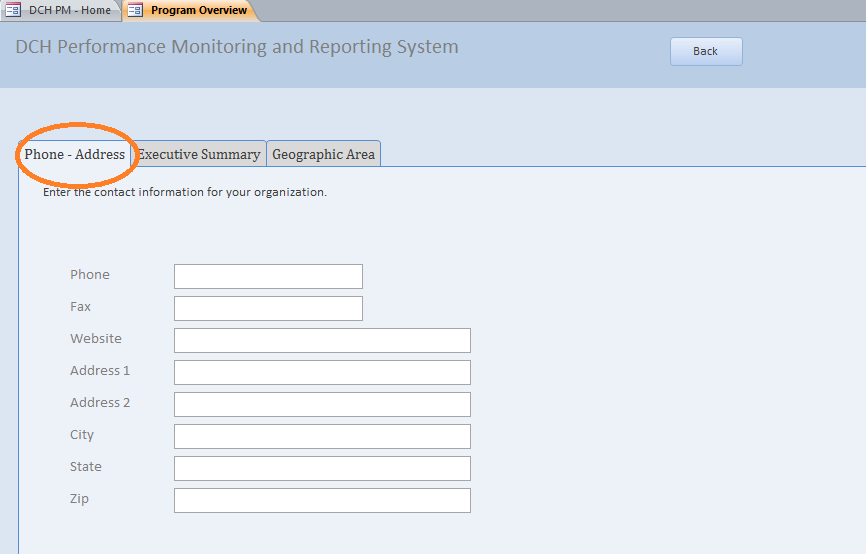Click the form icon on Program Overview tab

tap(135, 10)
